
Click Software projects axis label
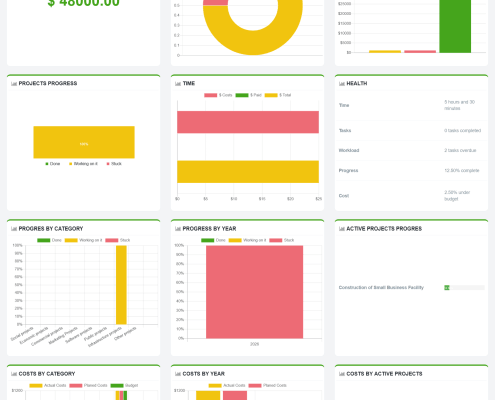(x=79, y=335)
